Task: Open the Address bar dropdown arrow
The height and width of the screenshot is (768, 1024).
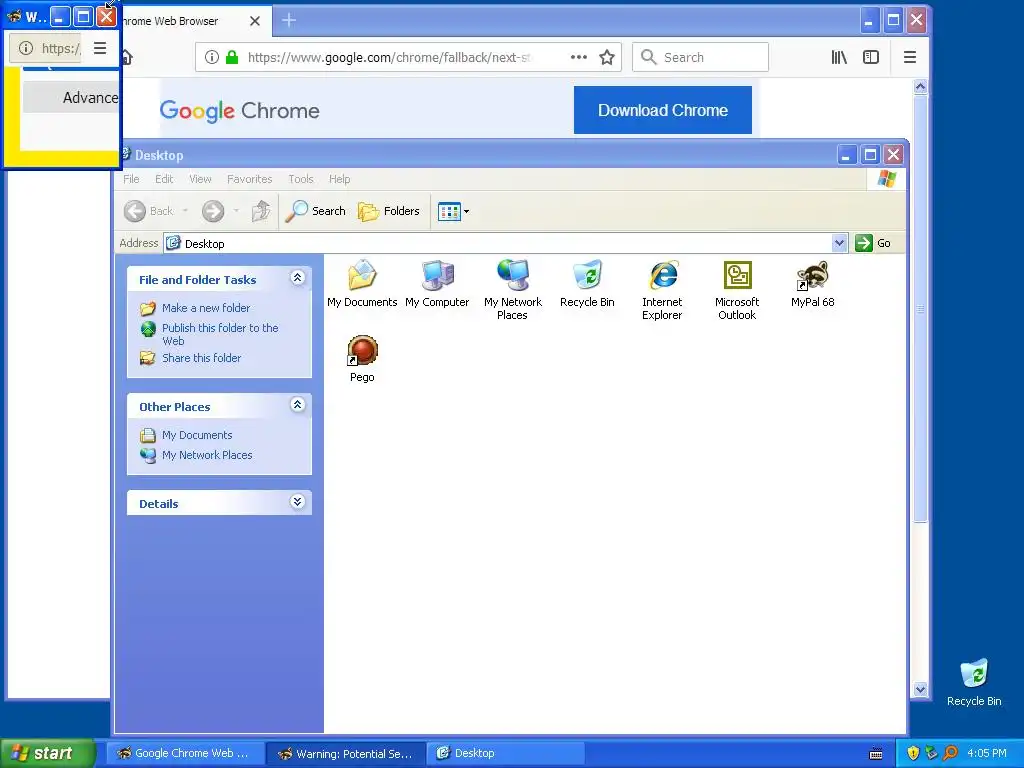Action: point(839,244)
